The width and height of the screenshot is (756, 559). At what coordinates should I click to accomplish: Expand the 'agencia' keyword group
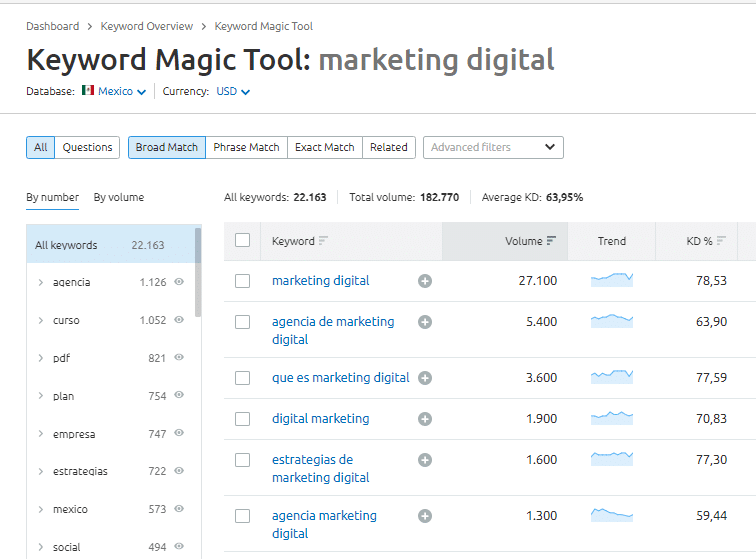40,282
